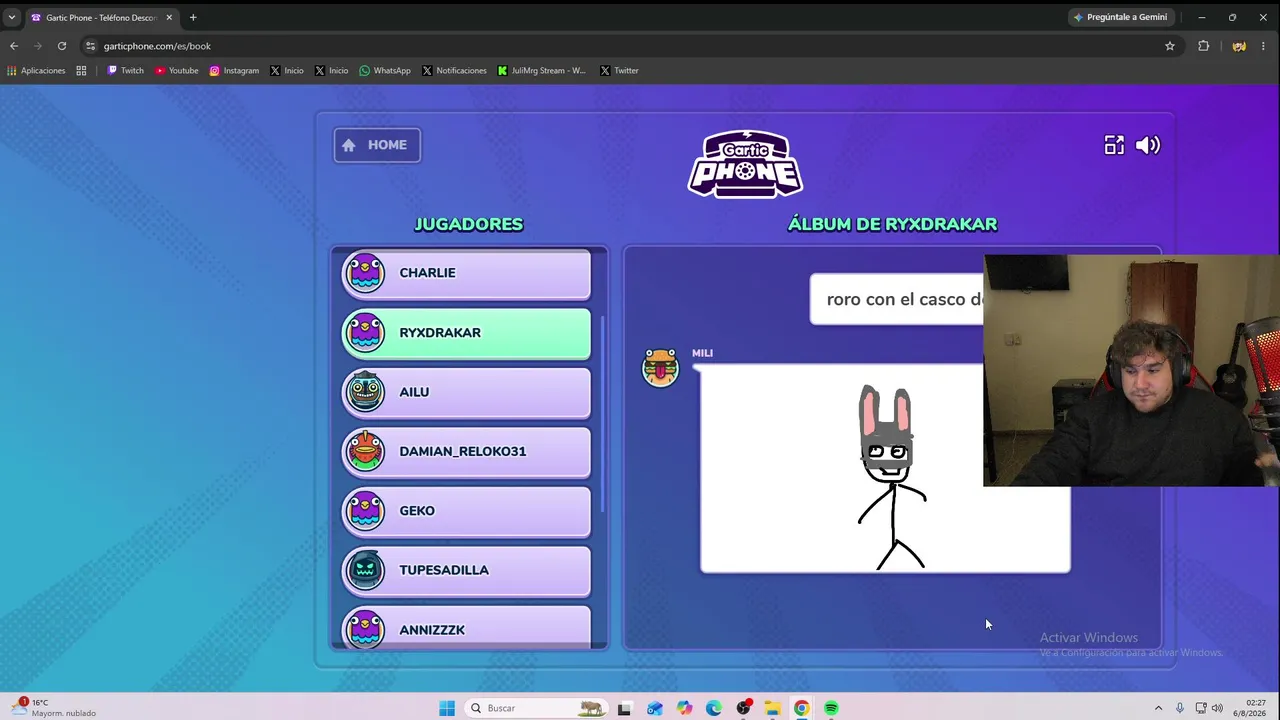
Task: Open the Notificaciones bookmark
Action: [454, 71]
